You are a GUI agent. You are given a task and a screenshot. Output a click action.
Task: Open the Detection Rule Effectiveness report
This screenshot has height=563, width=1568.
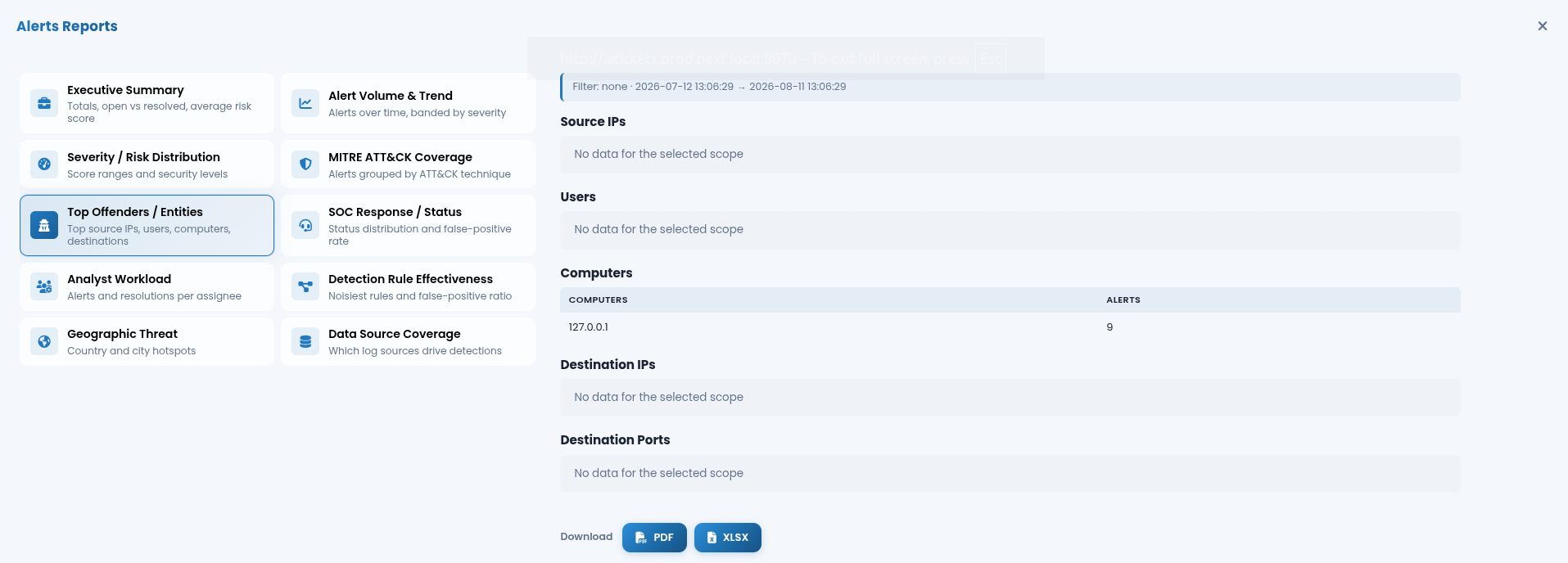click(408, 286)
